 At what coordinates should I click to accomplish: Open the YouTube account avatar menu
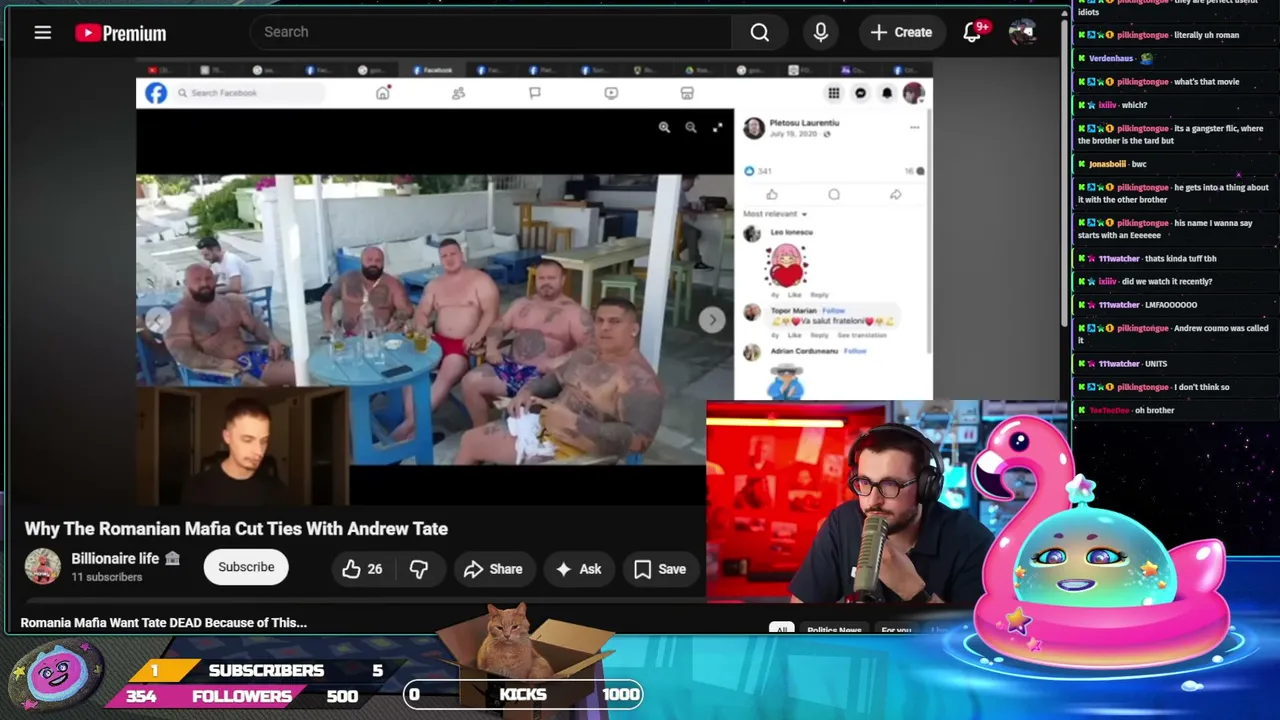click(1022, 32)
